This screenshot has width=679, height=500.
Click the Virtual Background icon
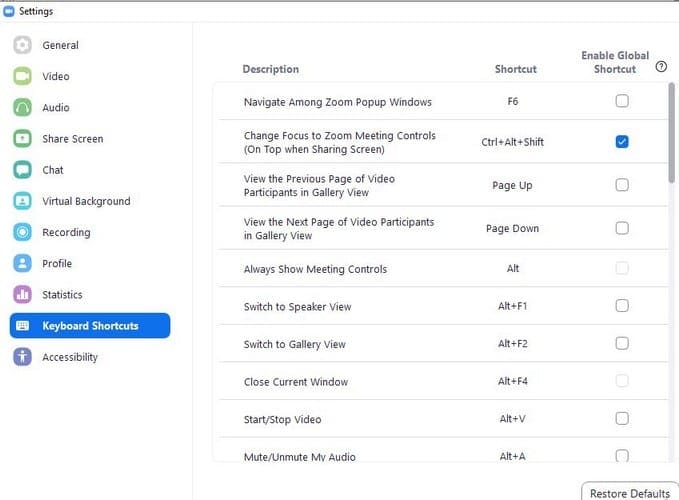coord(22,201)
